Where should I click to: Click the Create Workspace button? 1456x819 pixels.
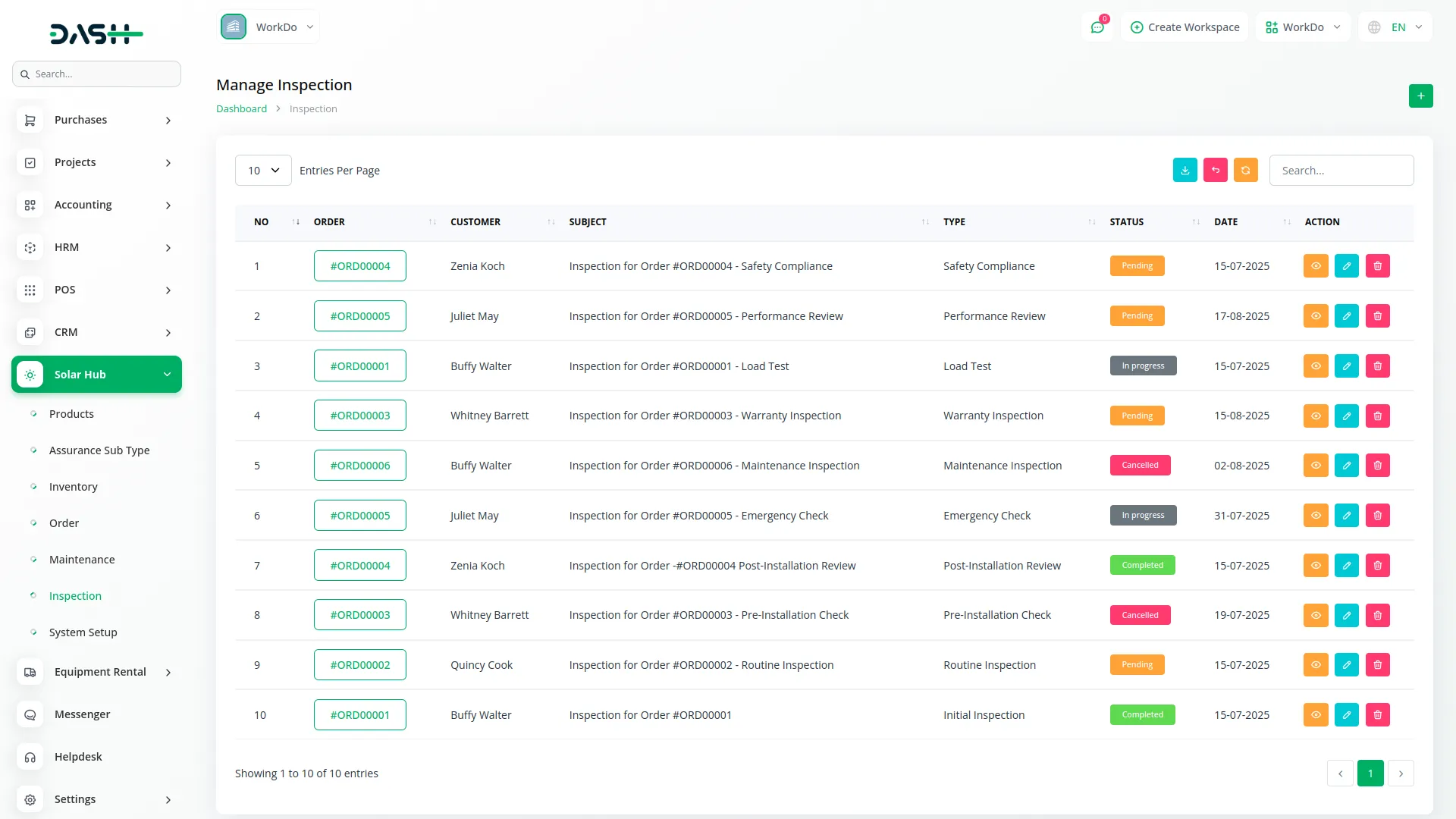(1185, 27)
